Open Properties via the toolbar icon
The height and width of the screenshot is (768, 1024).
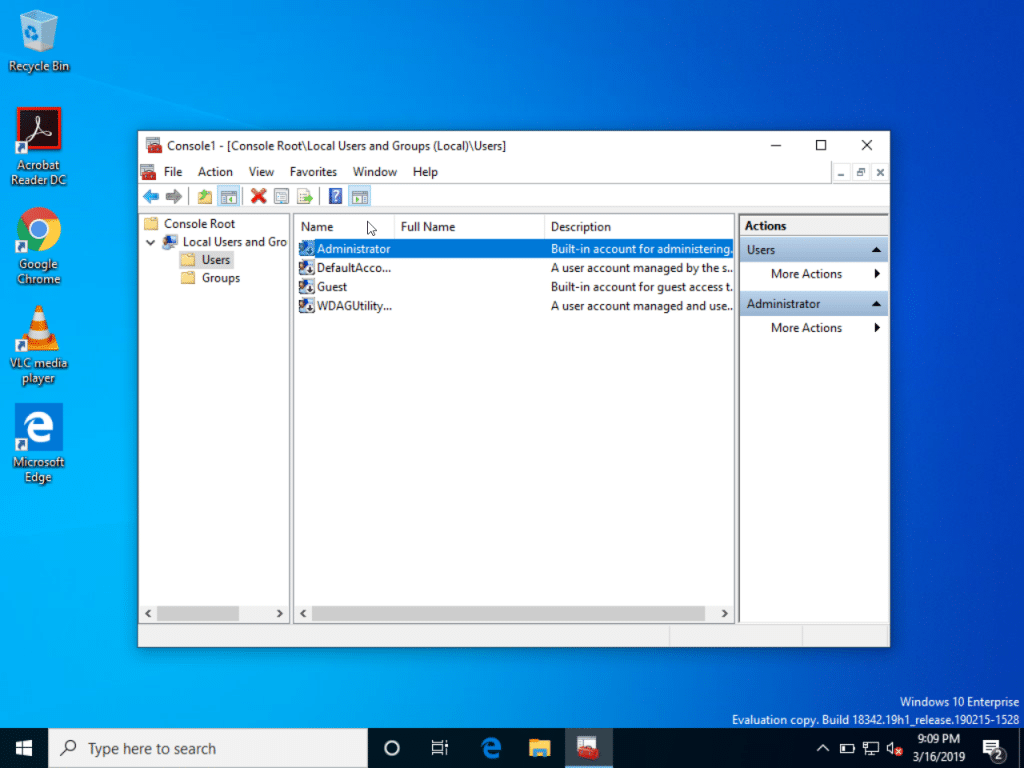coord(281,196)
